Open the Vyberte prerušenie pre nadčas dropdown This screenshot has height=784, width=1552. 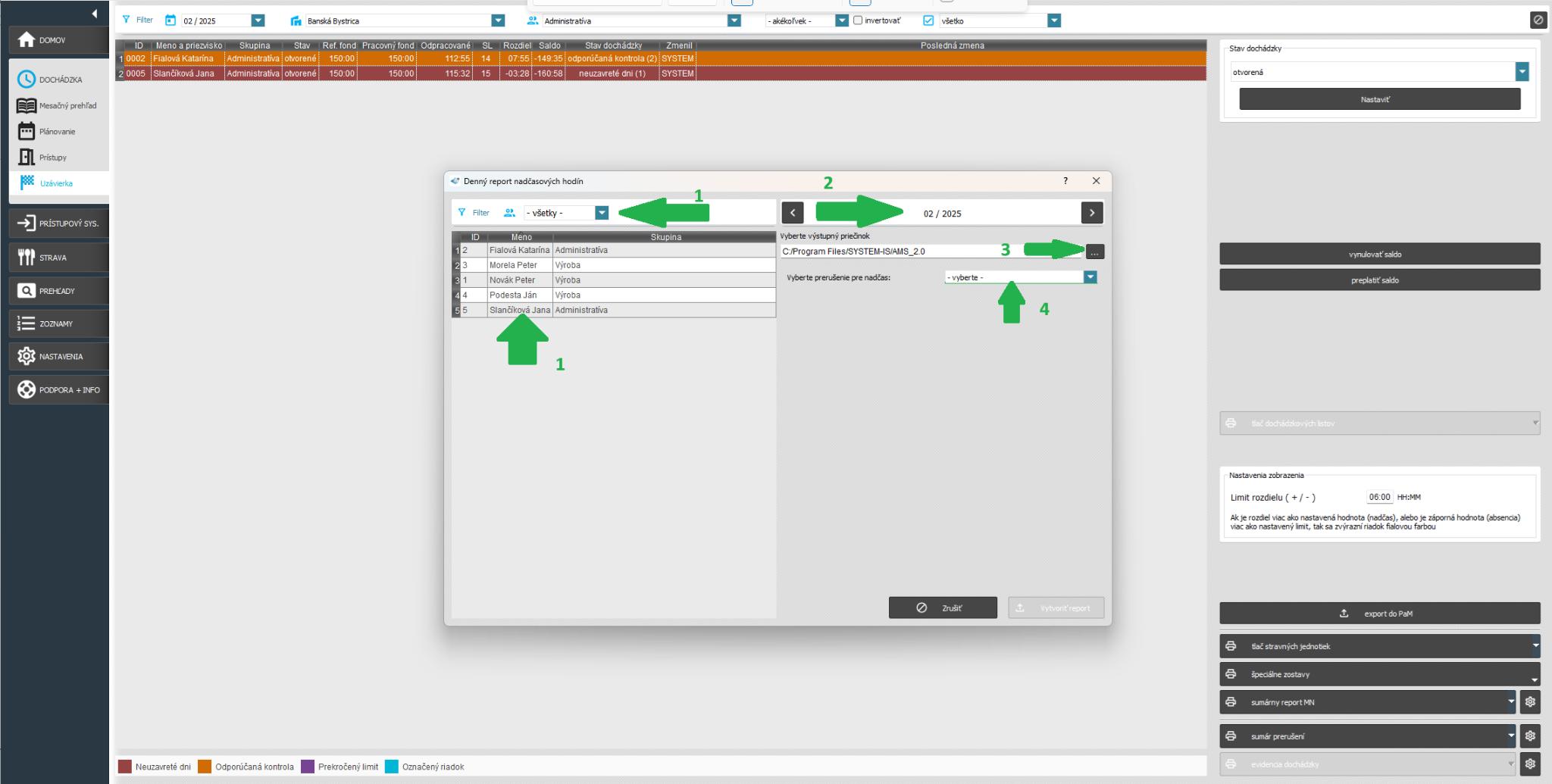click(1090, 277)
